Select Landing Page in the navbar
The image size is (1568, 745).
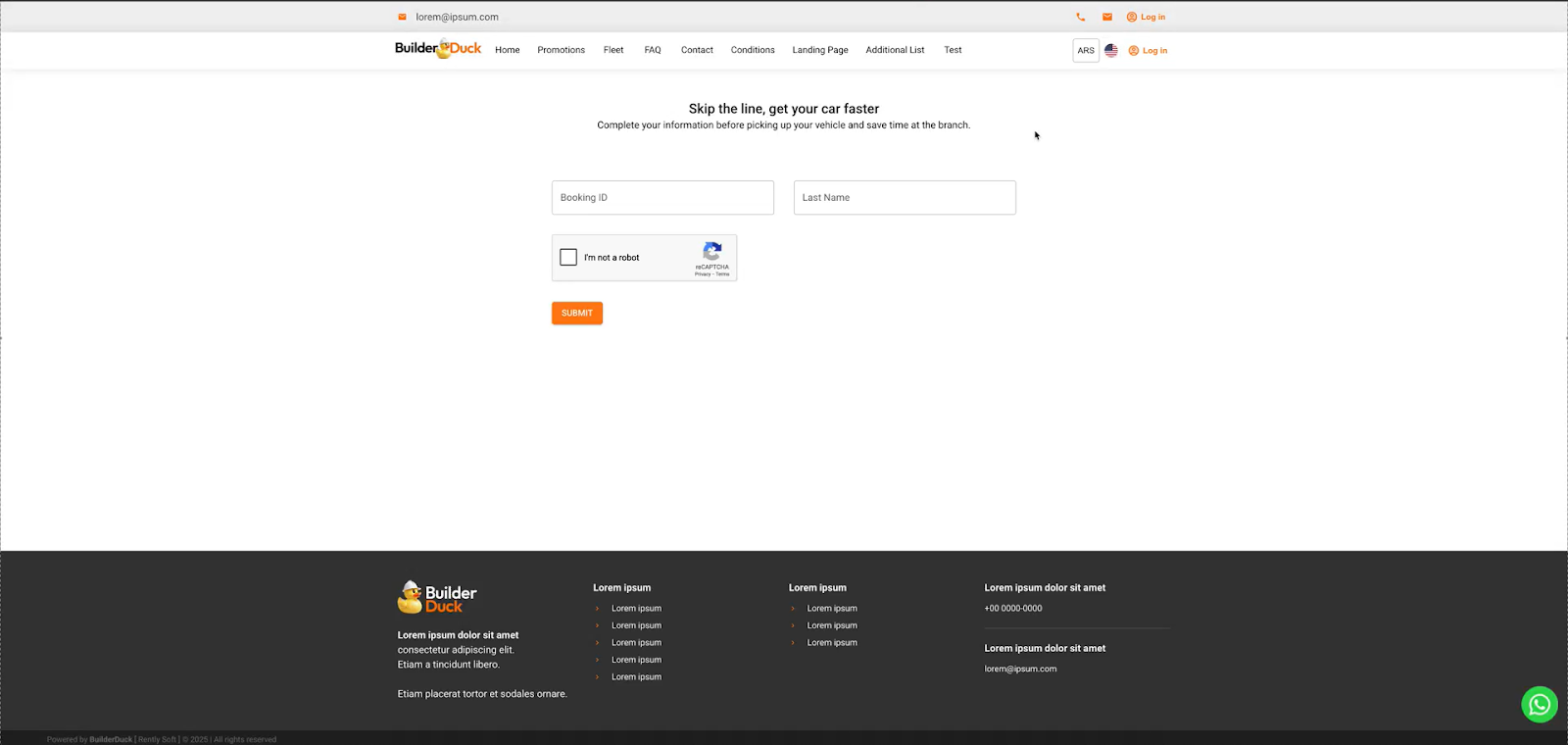[x=820, y=50]
